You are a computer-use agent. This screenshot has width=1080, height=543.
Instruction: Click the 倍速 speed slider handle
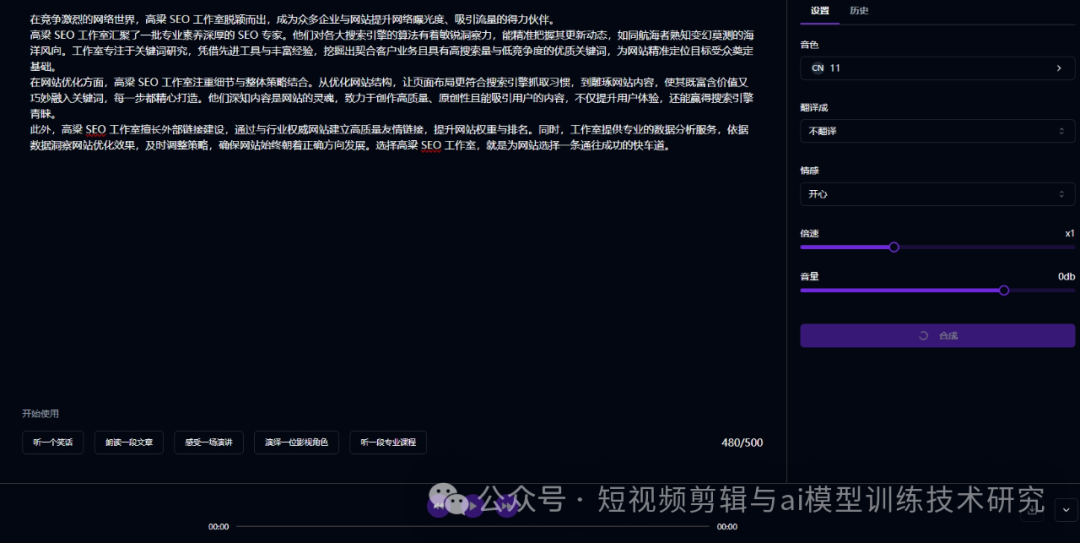pyautogui.click(x=893, y=247)
